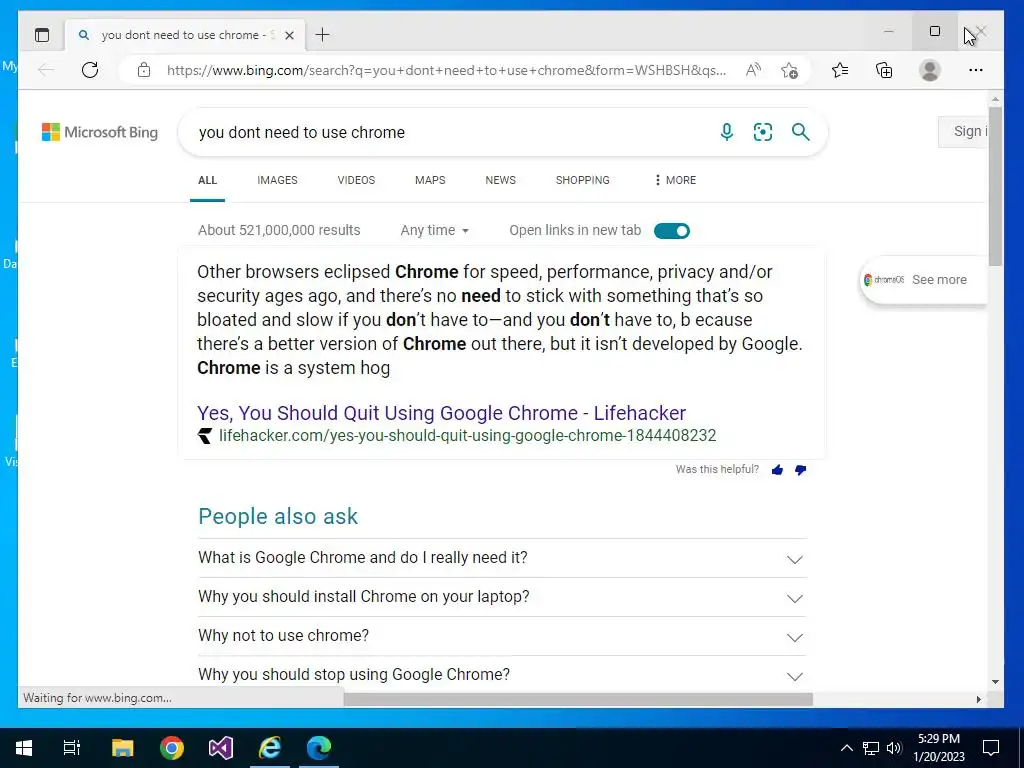Image resolution: width=1024 pixels, height=768 pixels.
Task: Click the lifehacker.com URL under the result
Action: click(467, 436)
